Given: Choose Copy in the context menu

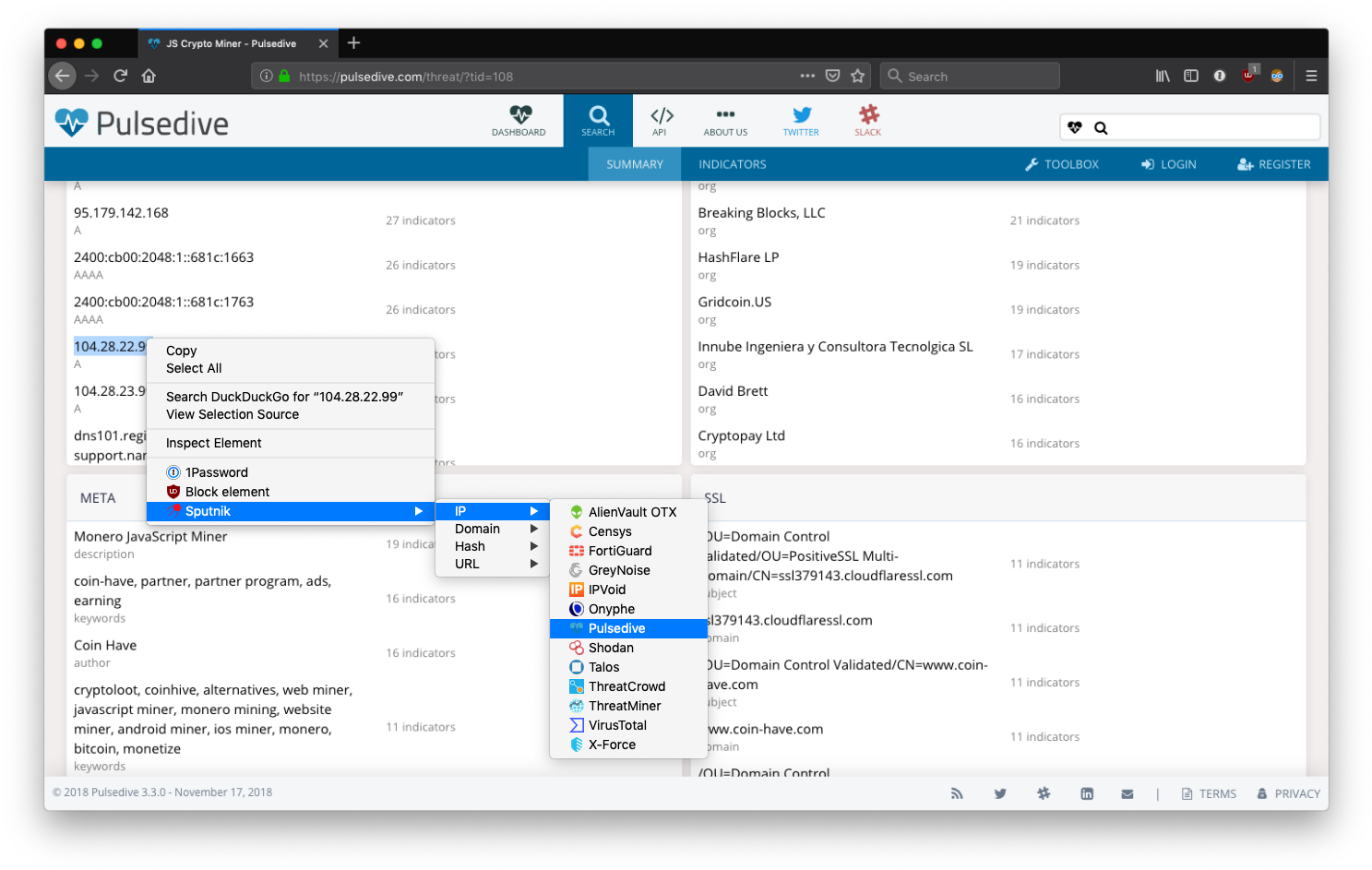Looking at the screenshot, I should 291,351.
